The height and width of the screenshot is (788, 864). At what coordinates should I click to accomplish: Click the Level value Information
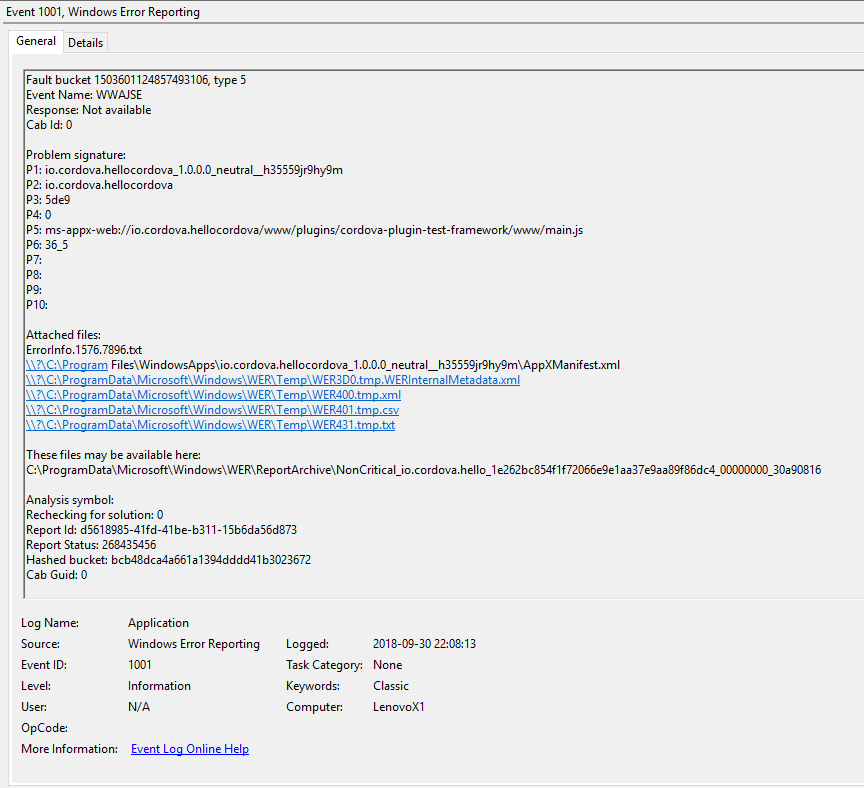click(159, 686)
